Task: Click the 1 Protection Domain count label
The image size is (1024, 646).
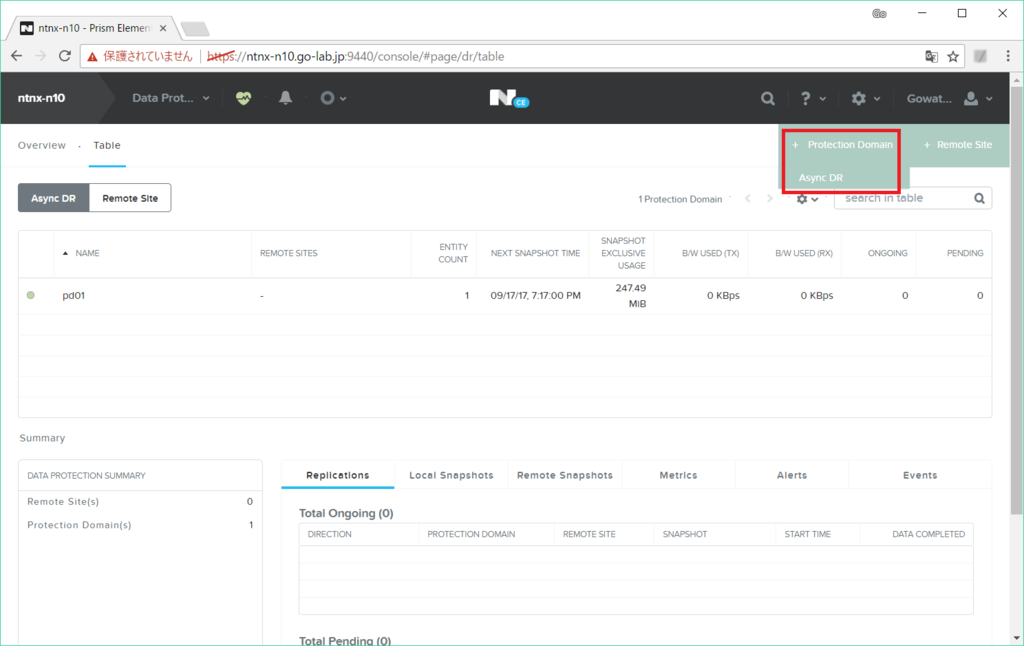Action: pos(680,199)
